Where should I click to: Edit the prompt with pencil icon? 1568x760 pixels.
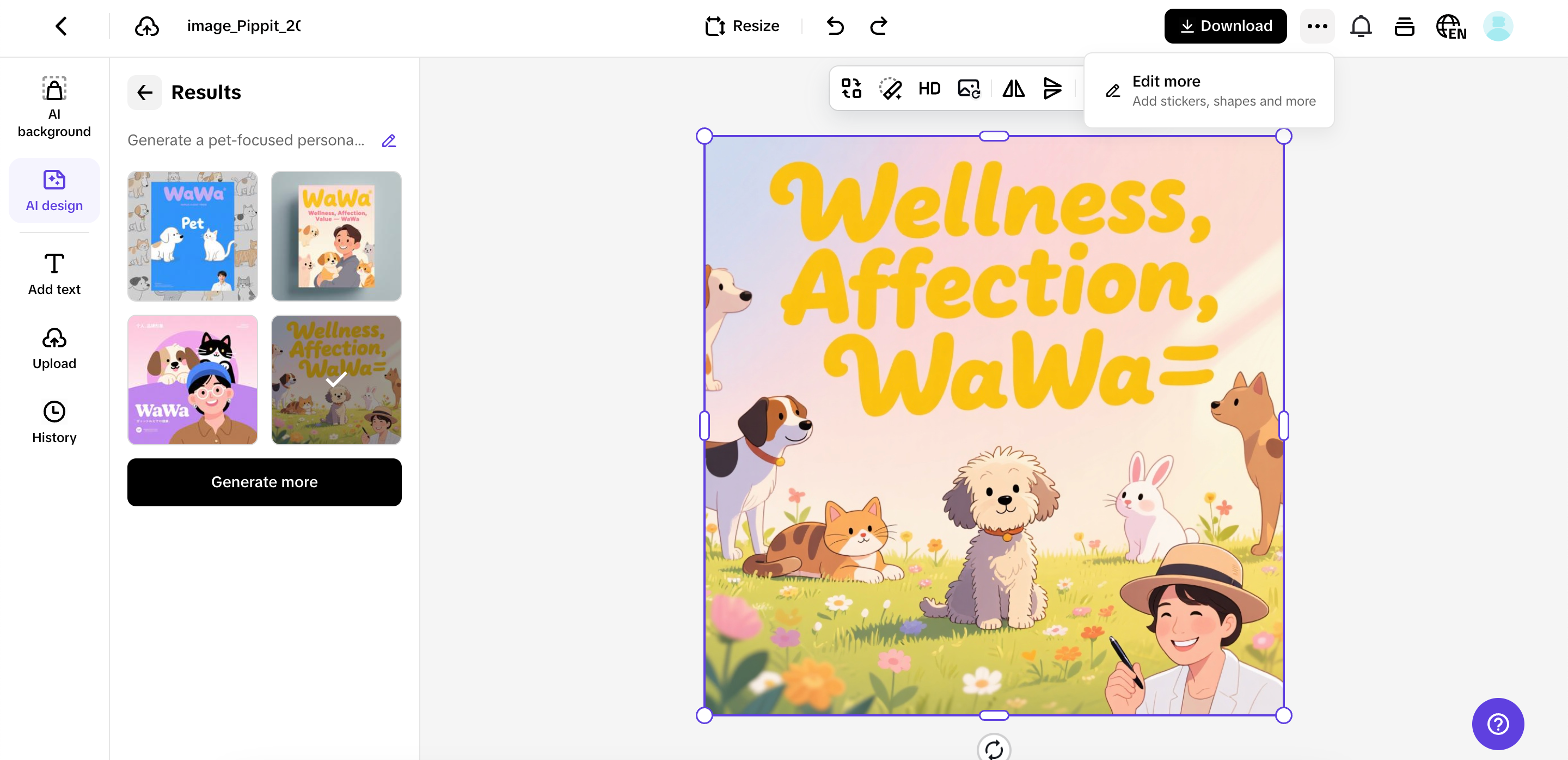(x=388, y=140)
